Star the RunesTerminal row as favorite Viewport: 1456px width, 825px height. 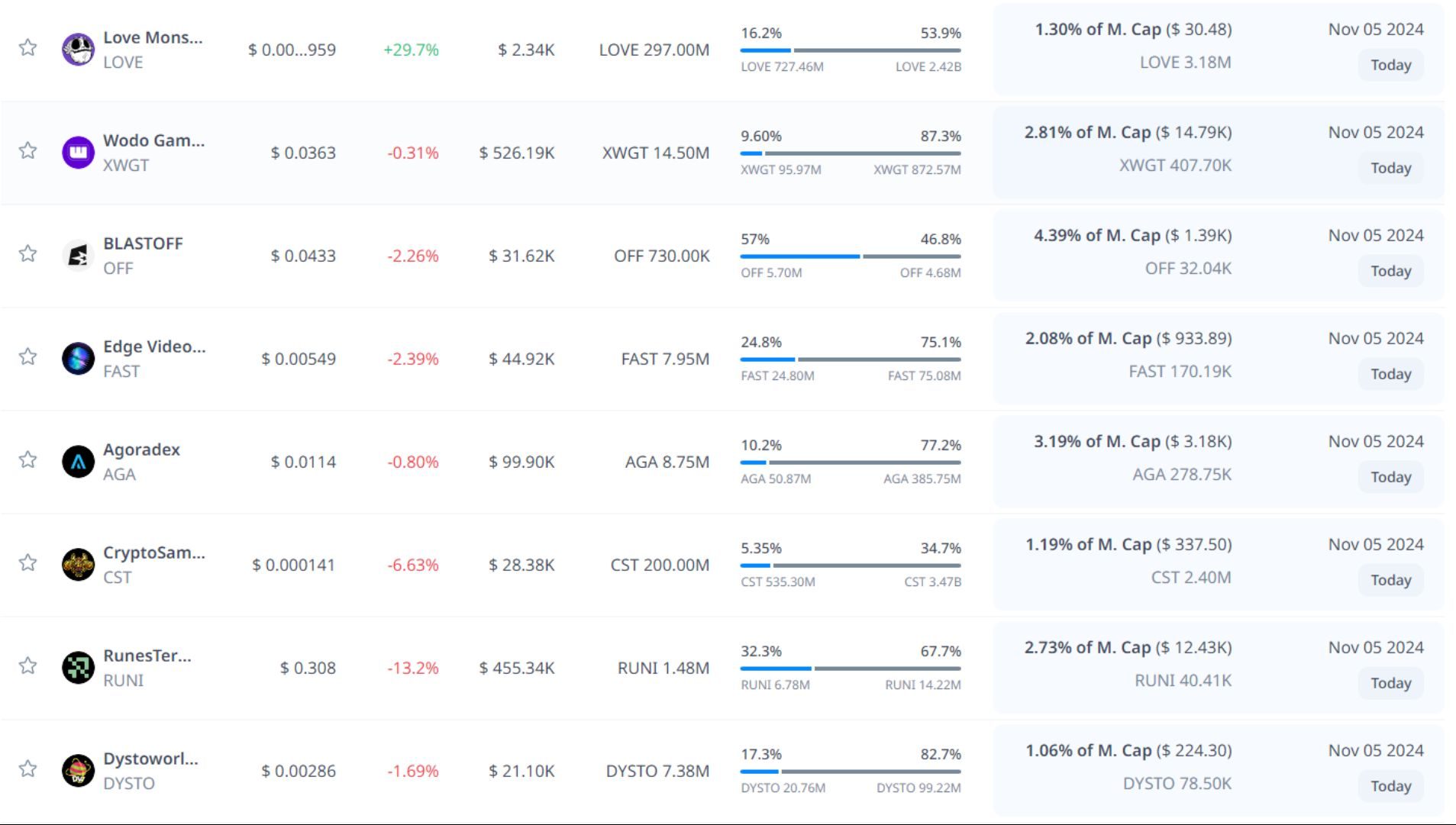pyautogui.click(x=28, y=665)
